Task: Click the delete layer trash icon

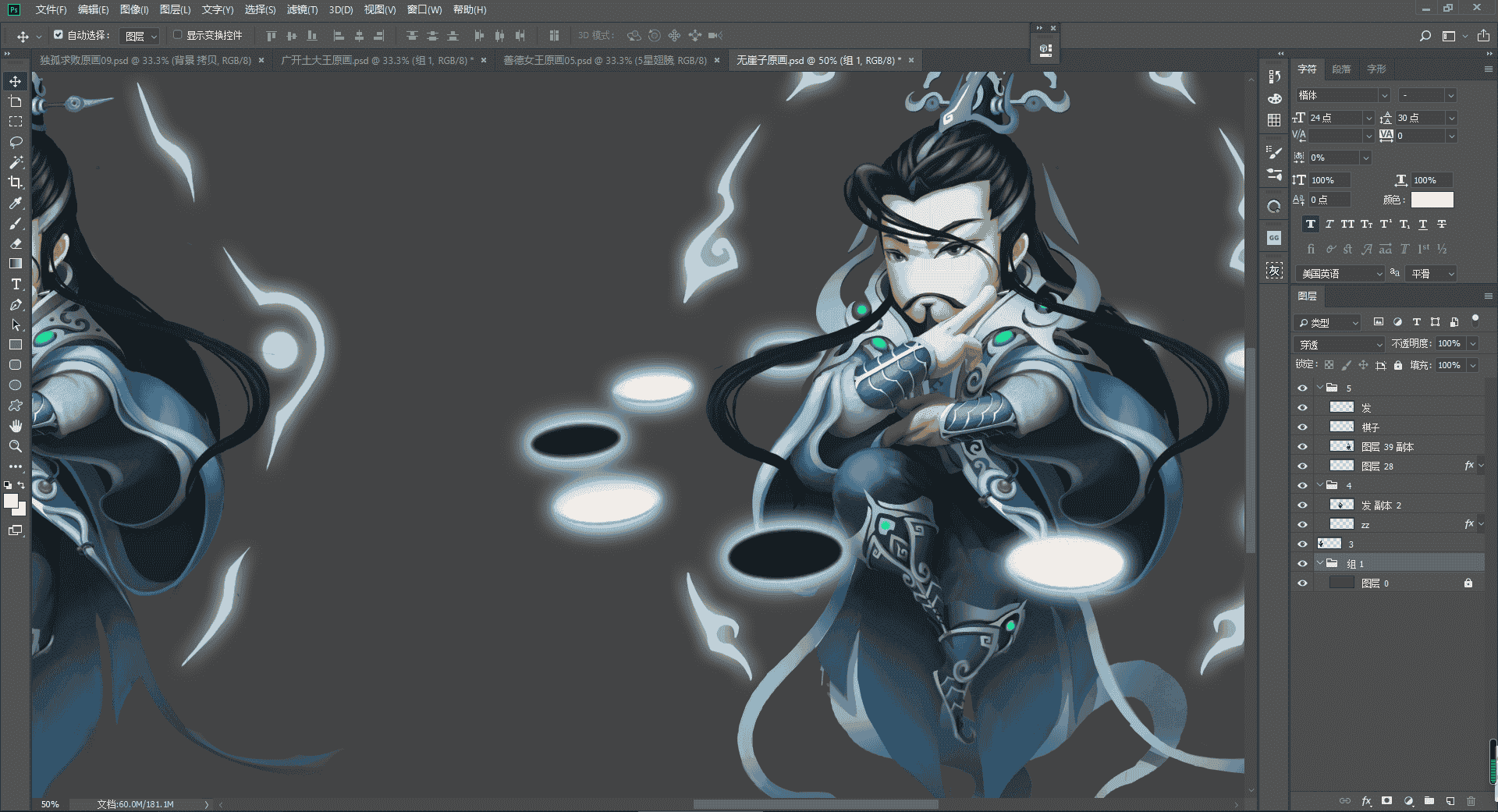Action: 1471,801
